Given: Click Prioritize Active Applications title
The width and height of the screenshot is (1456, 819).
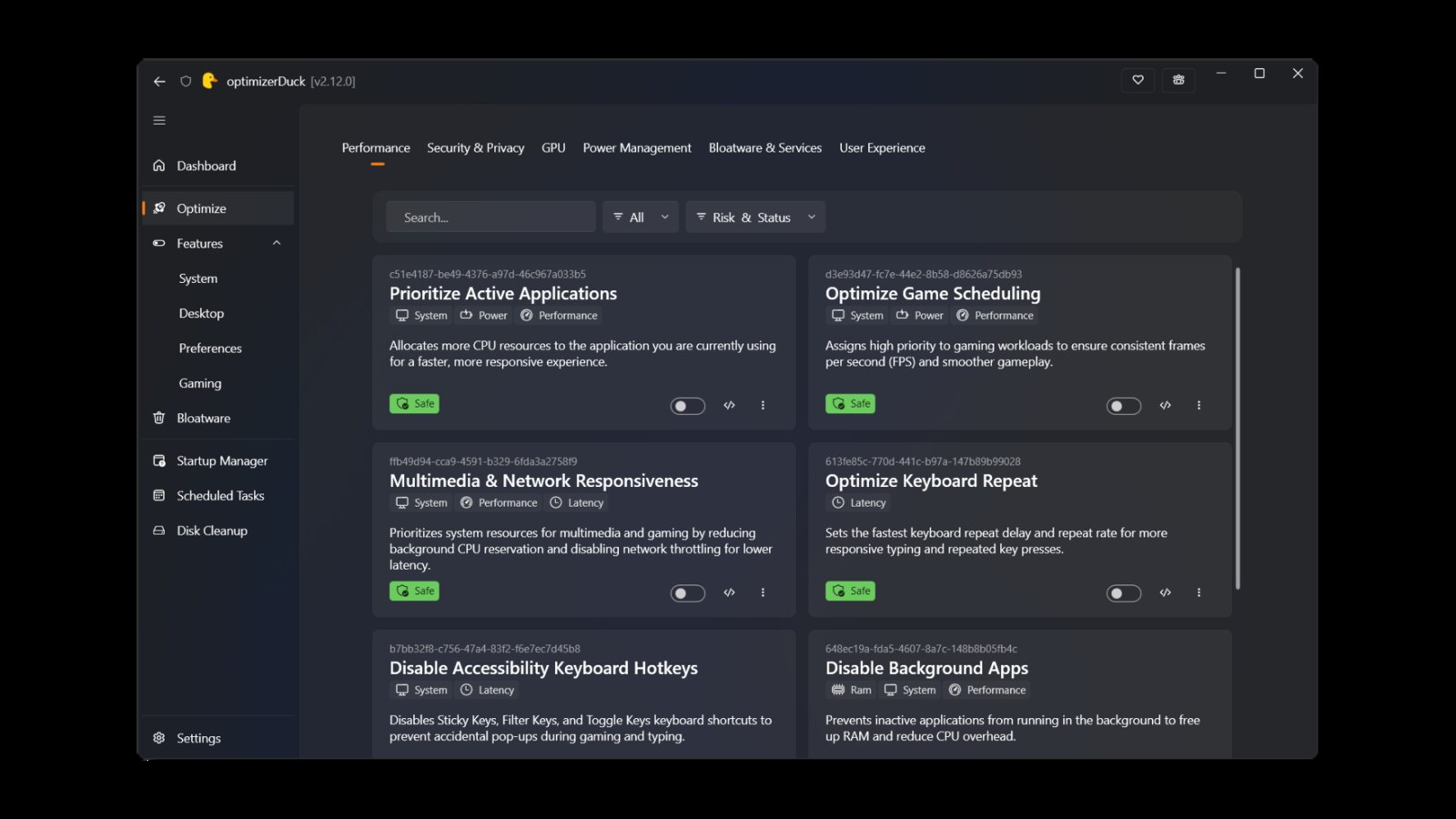Looking at the screenshot, I should [503, 293].
